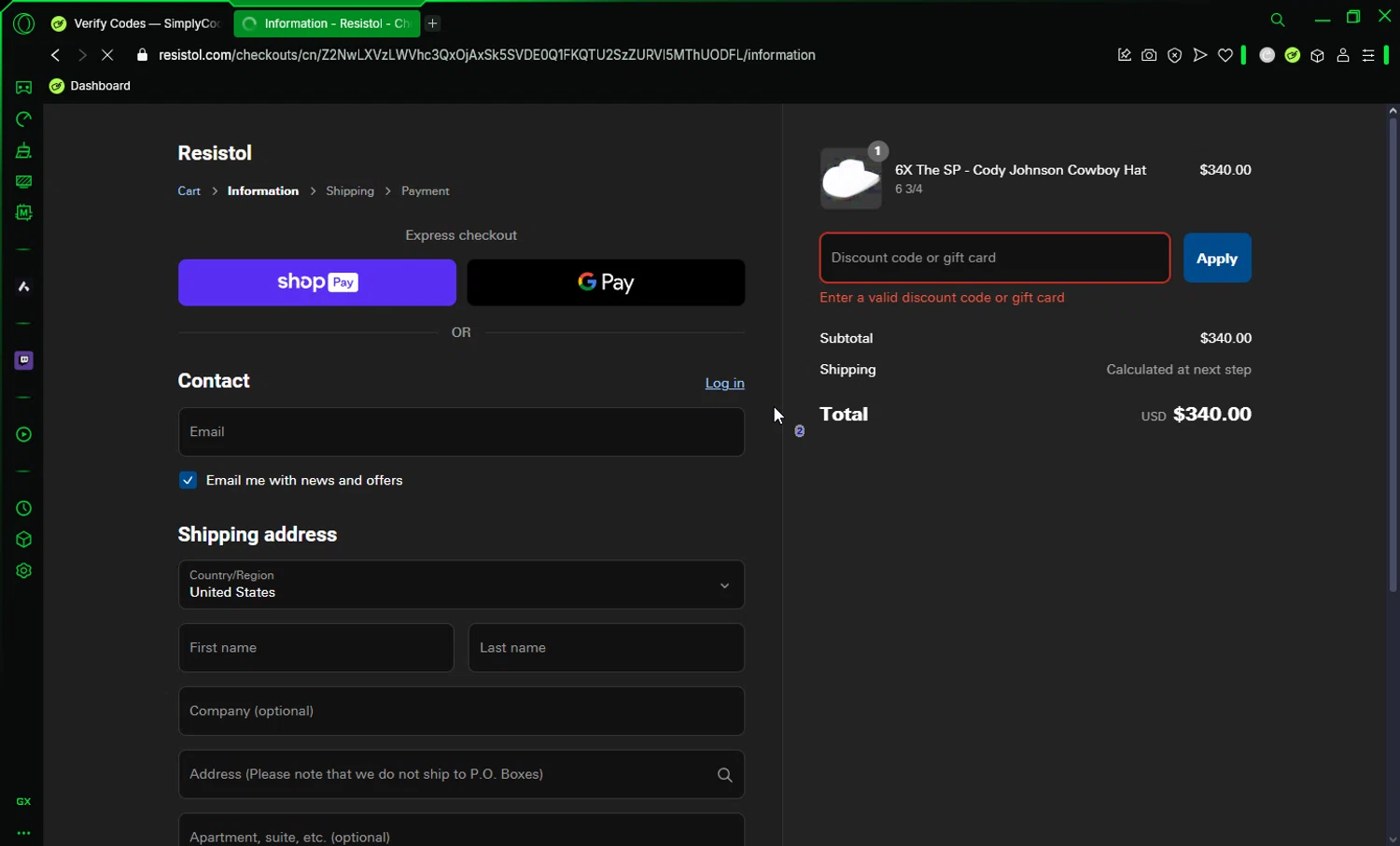Image resolution: width=1400 pixels, height=846 pixels.
Task: Open the media Player icon in sidebar
Action: [24, 434]
